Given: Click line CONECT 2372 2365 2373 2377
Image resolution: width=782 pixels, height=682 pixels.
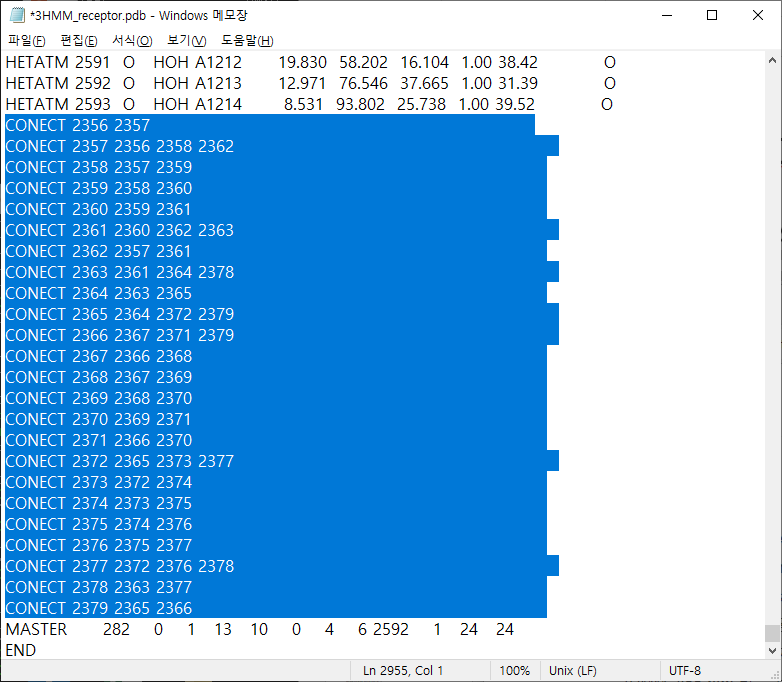Looking at the screenshot, I should coord(120,461).
